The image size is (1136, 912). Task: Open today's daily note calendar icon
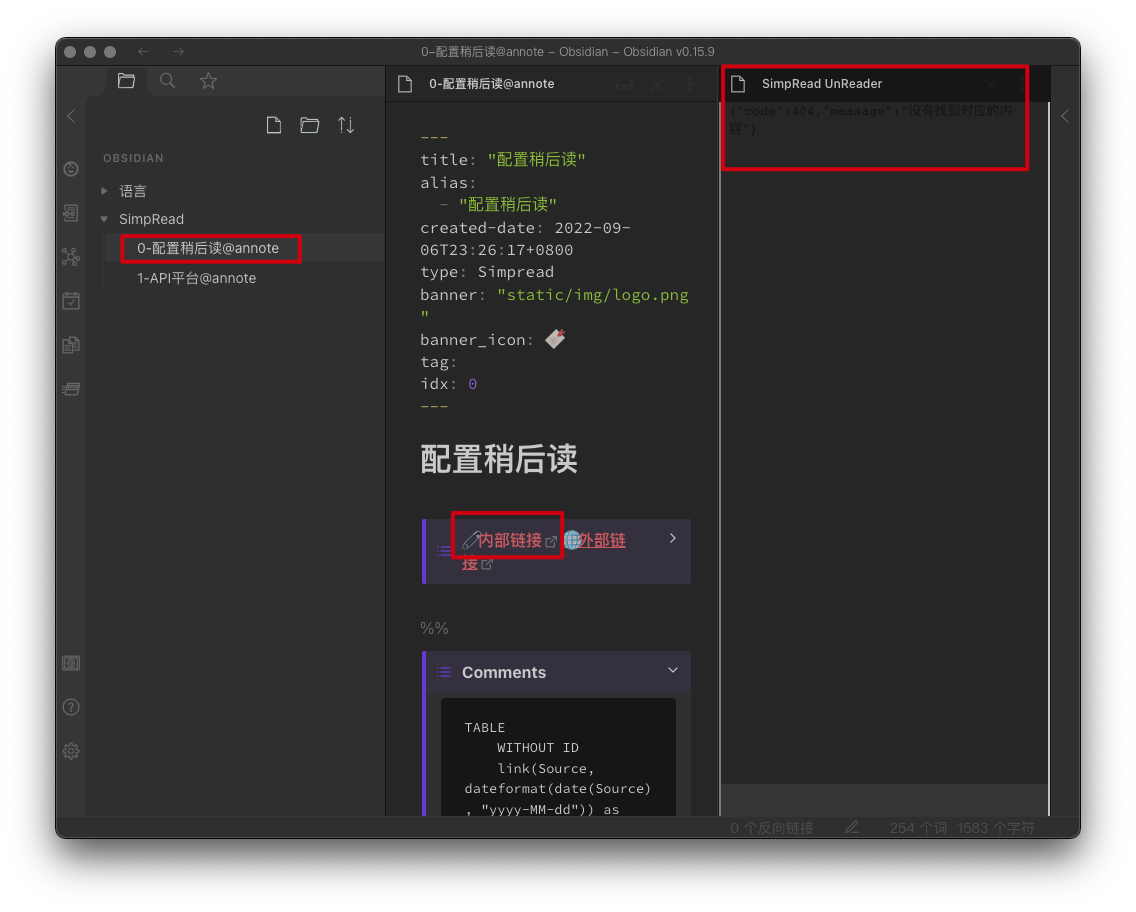pos(71,301)
